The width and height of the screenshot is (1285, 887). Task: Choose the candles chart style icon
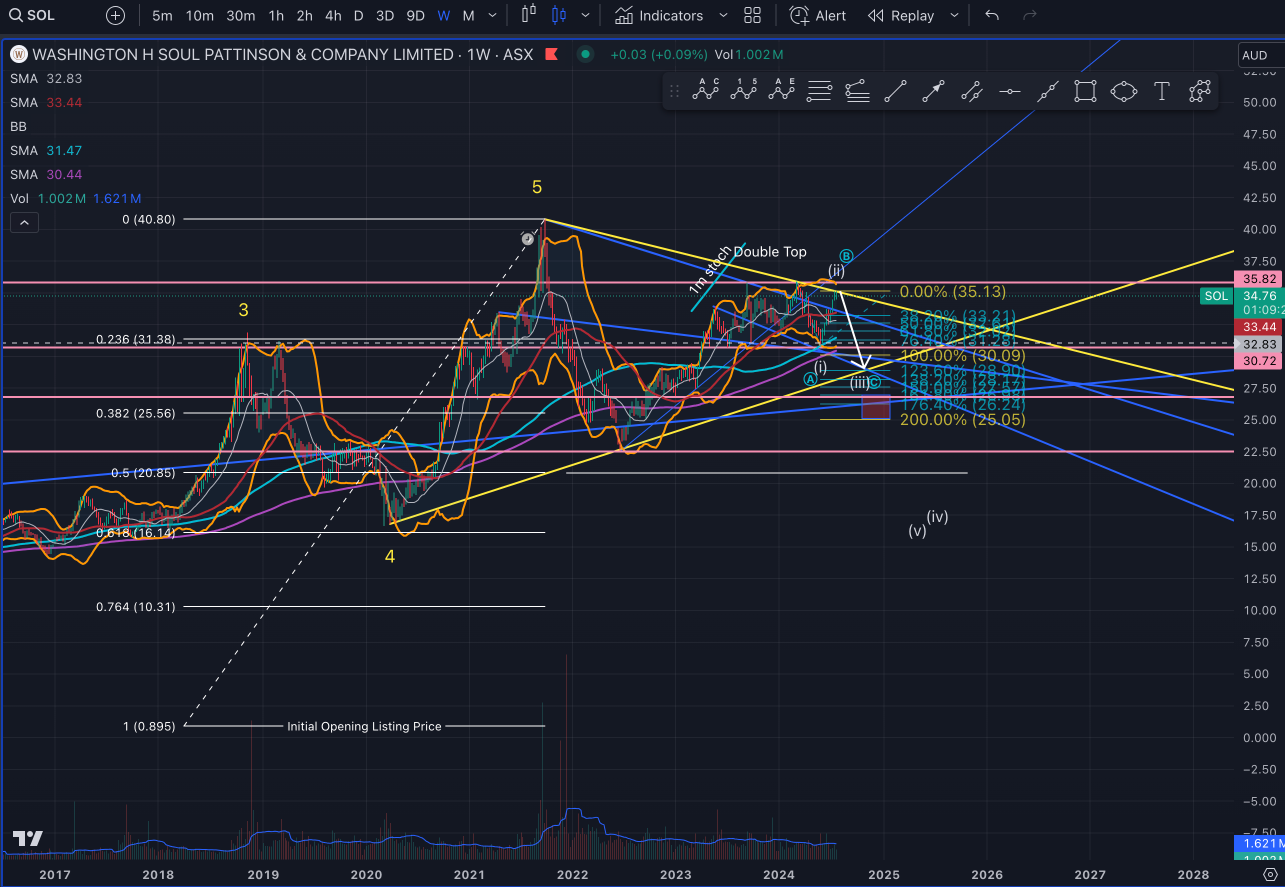point(559,16)
